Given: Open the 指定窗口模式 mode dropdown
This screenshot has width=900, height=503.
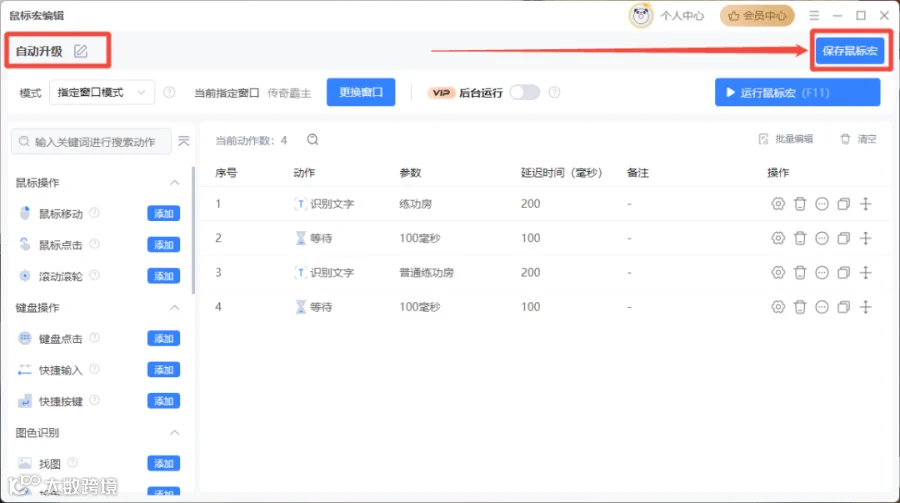Looking at the screenshot, I should click(x=102, y=92).
